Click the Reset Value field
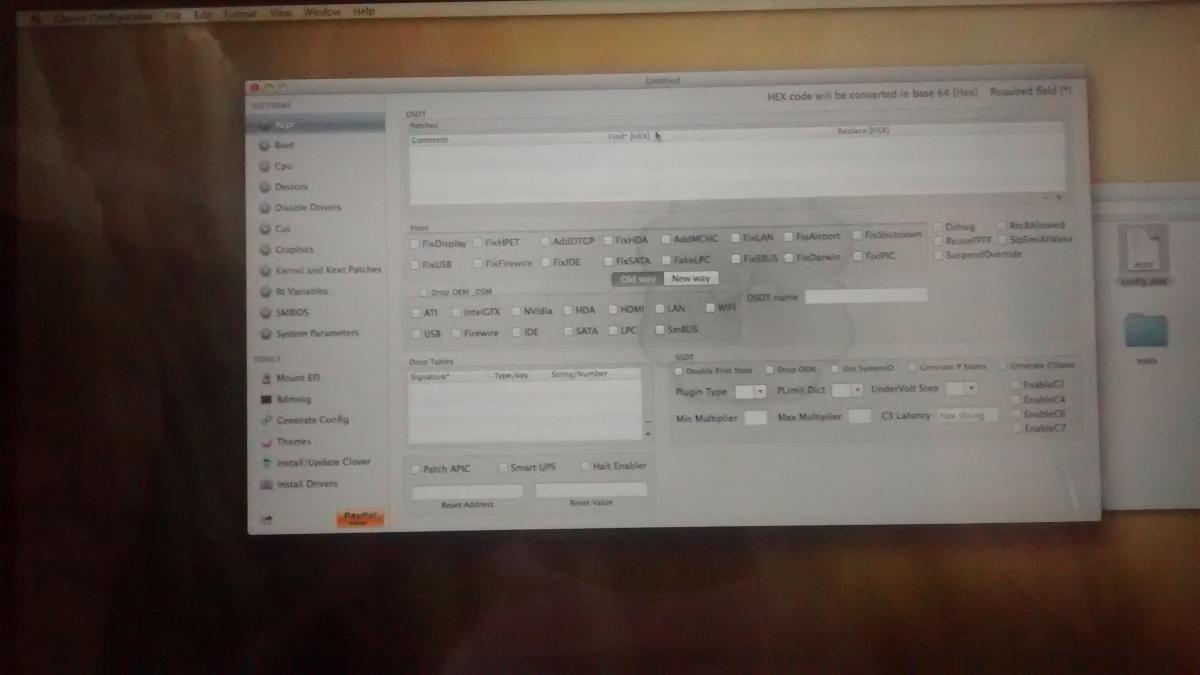The image size is (1200, 675). [591, 490]
